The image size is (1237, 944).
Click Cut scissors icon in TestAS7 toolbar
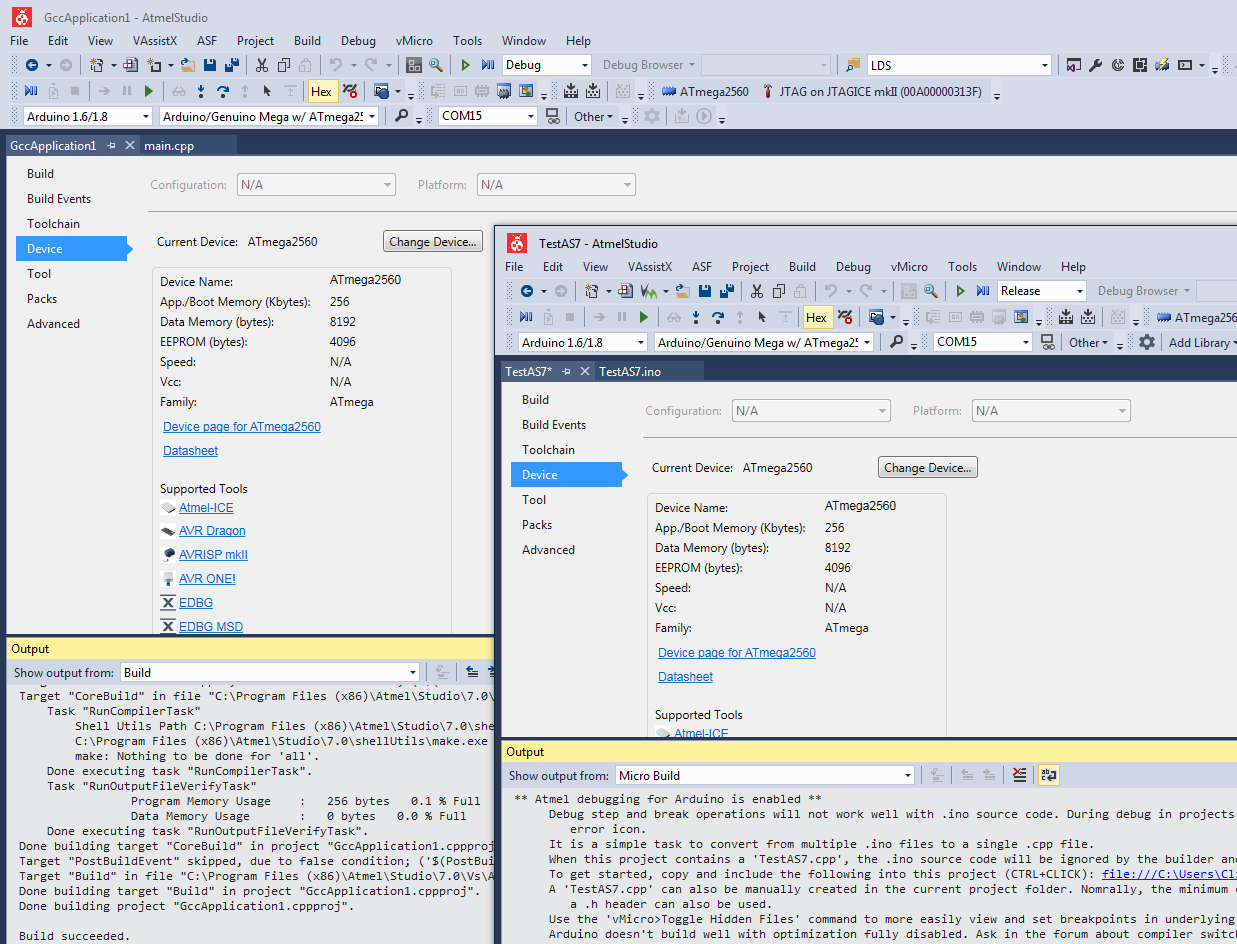click(756, 291)
